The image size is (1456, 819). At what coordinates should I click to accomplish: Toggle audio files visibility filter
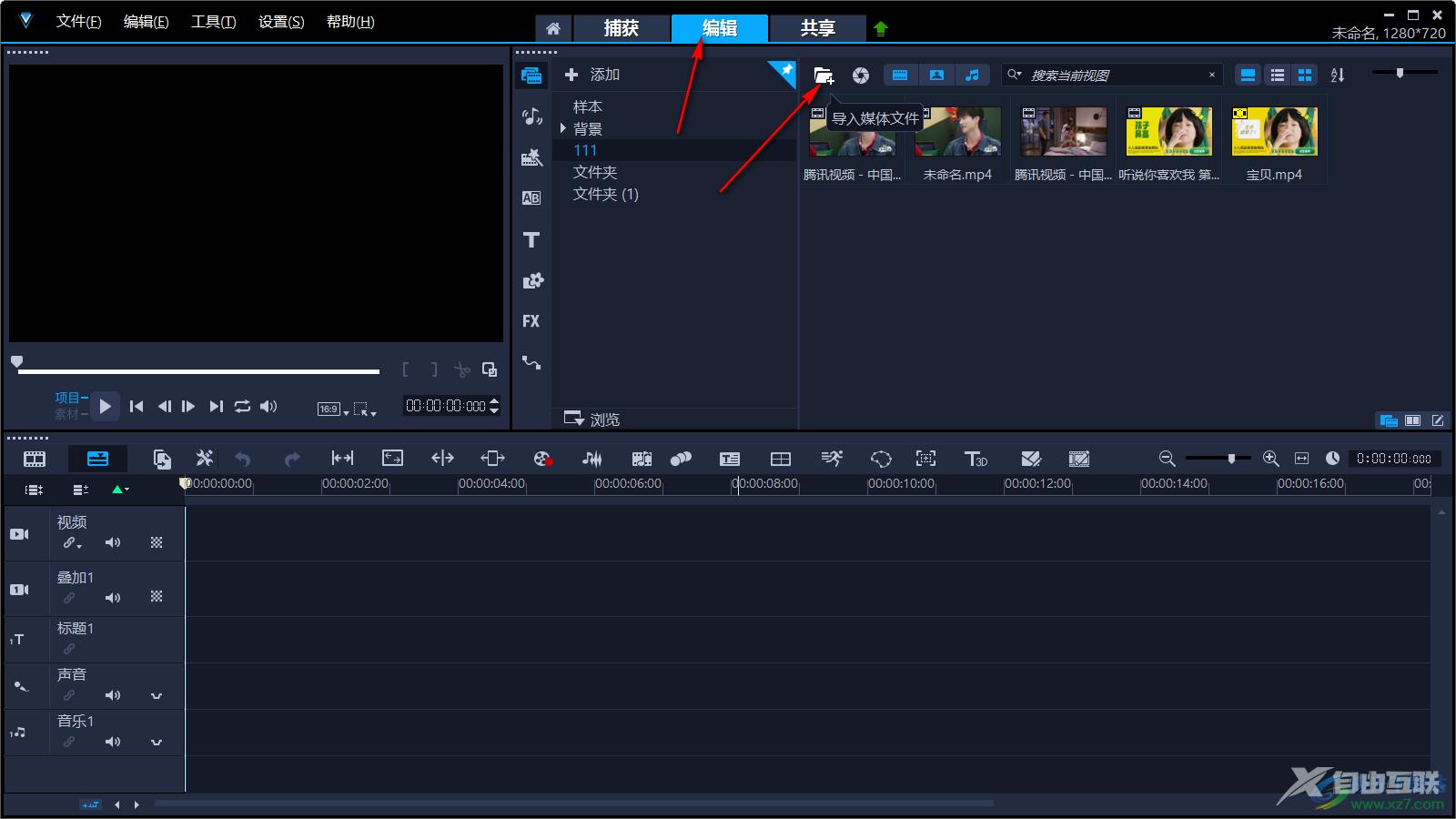[x=972, y=76]
